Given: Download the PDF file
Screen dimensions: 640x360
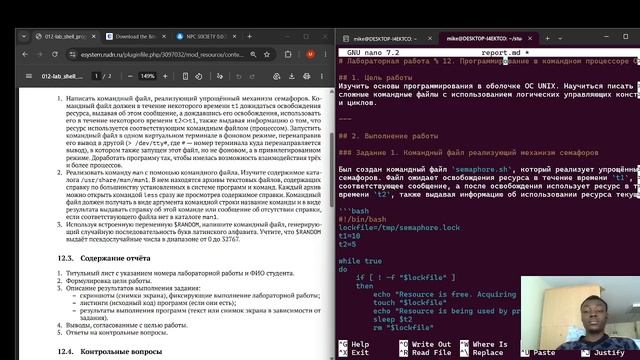Looking at the screenshot, I should pyautogui.click(x=291, y=76).
